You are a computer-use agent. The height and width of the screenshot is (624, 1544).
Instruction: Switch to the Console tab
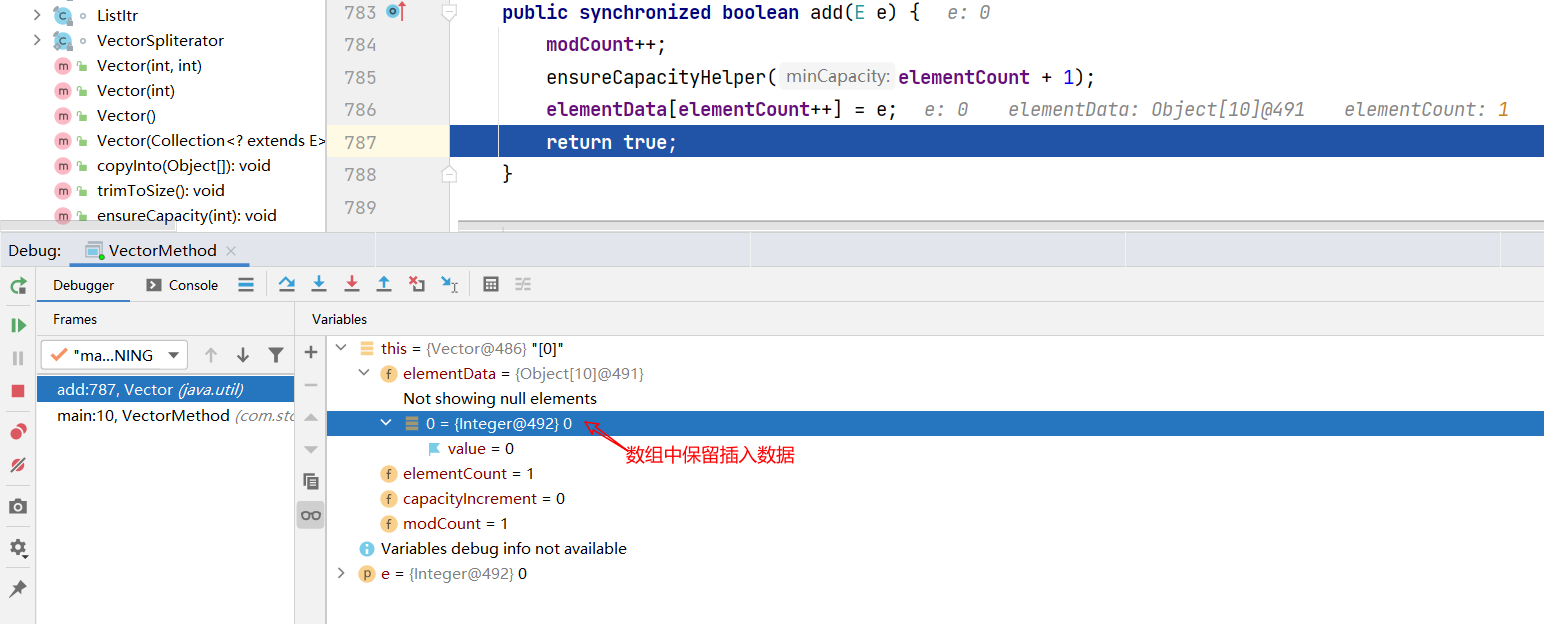[182, 285]
